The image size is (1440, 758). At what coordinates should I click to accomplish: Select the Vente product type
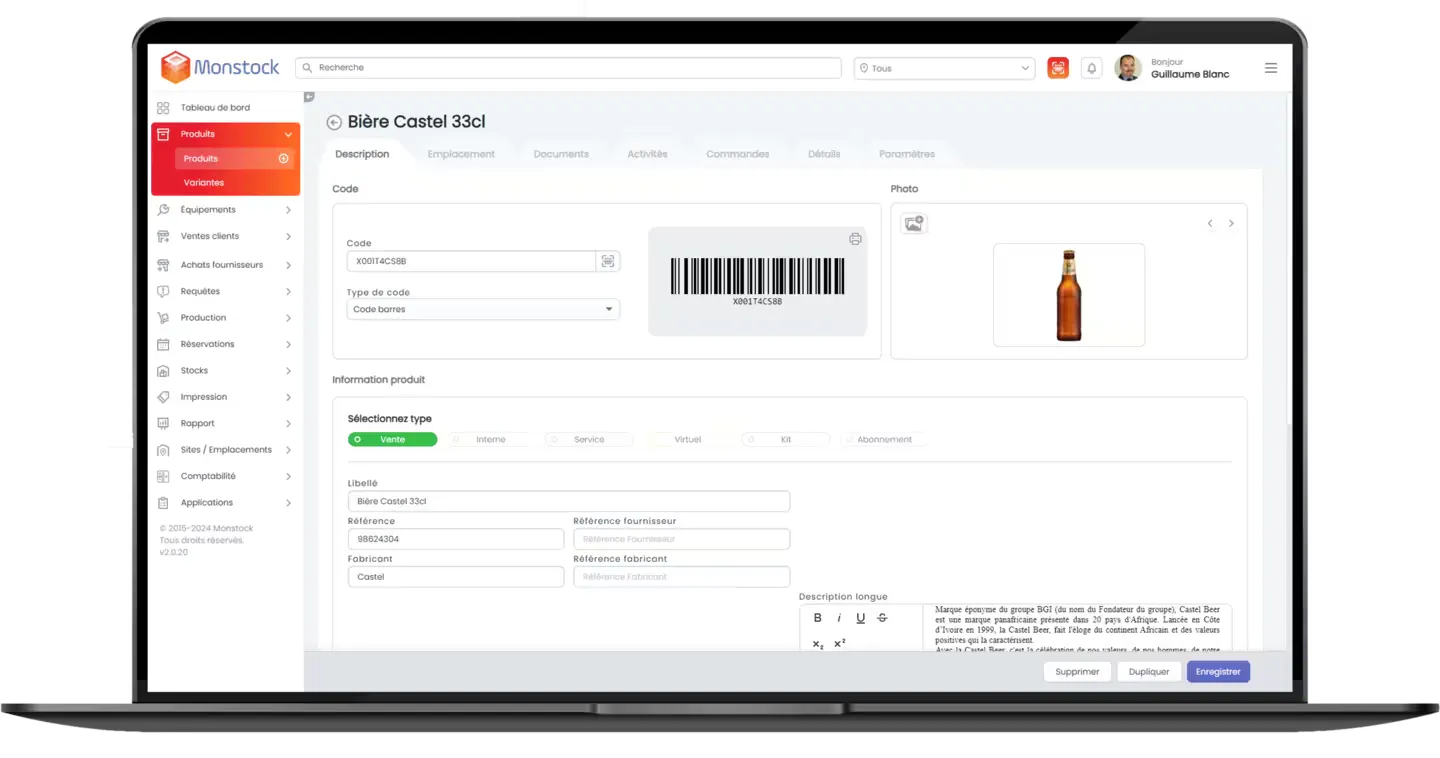point(392,439)
